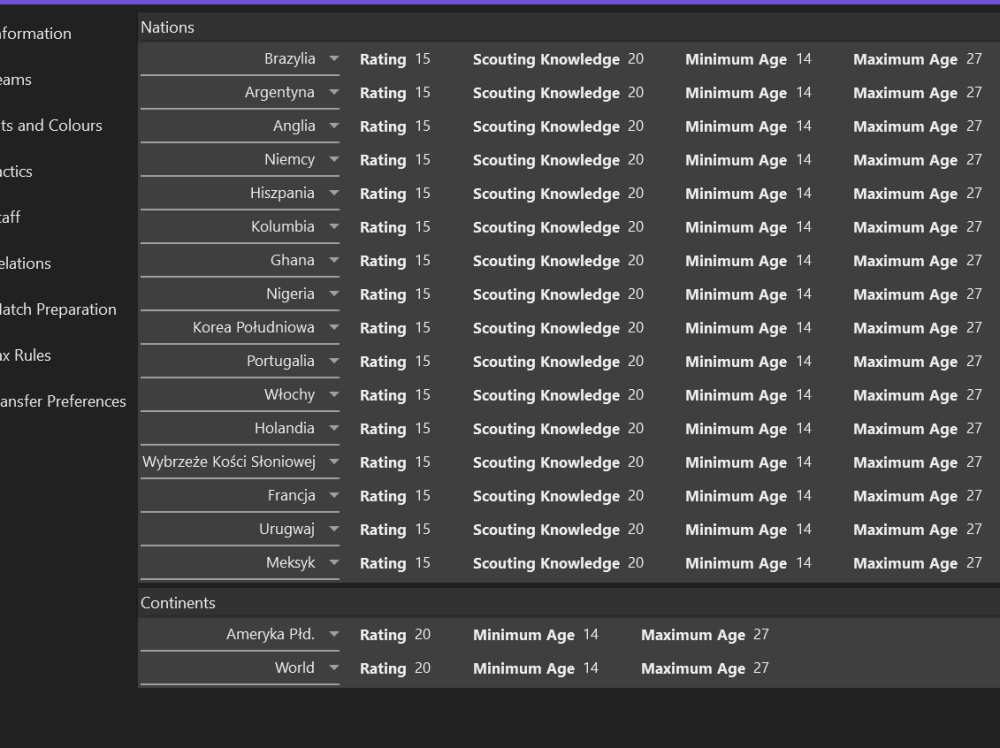The height and width of the screenshot is (748, 1000).
Task: Edit Holandia Maximum Age value 27
Action: tap(974, 429)
